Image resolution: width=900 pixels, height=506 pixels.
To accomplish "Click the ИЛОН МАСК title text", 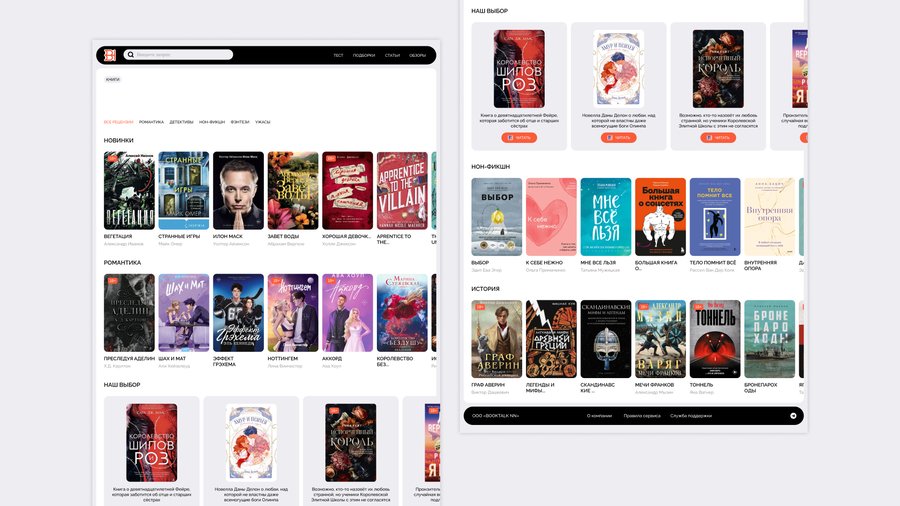I will [228, 236].
